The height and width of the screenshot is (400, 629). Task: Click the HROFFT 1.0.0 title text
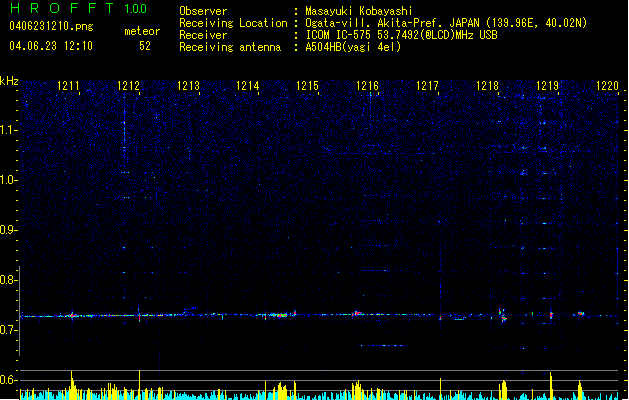click(79, 8)
